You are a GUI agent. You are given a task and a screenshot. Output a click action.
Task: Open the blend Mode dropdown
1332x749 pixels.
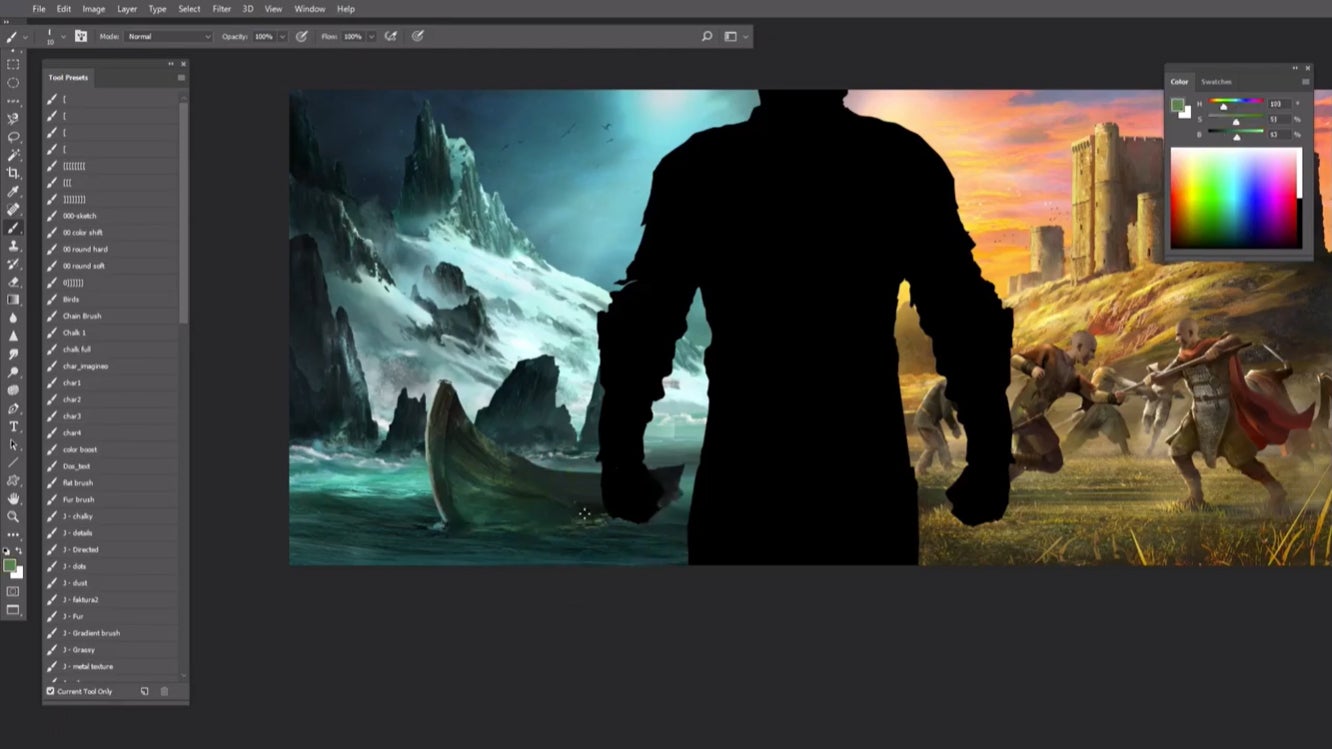pyautogui.click(x=168, y=36)
